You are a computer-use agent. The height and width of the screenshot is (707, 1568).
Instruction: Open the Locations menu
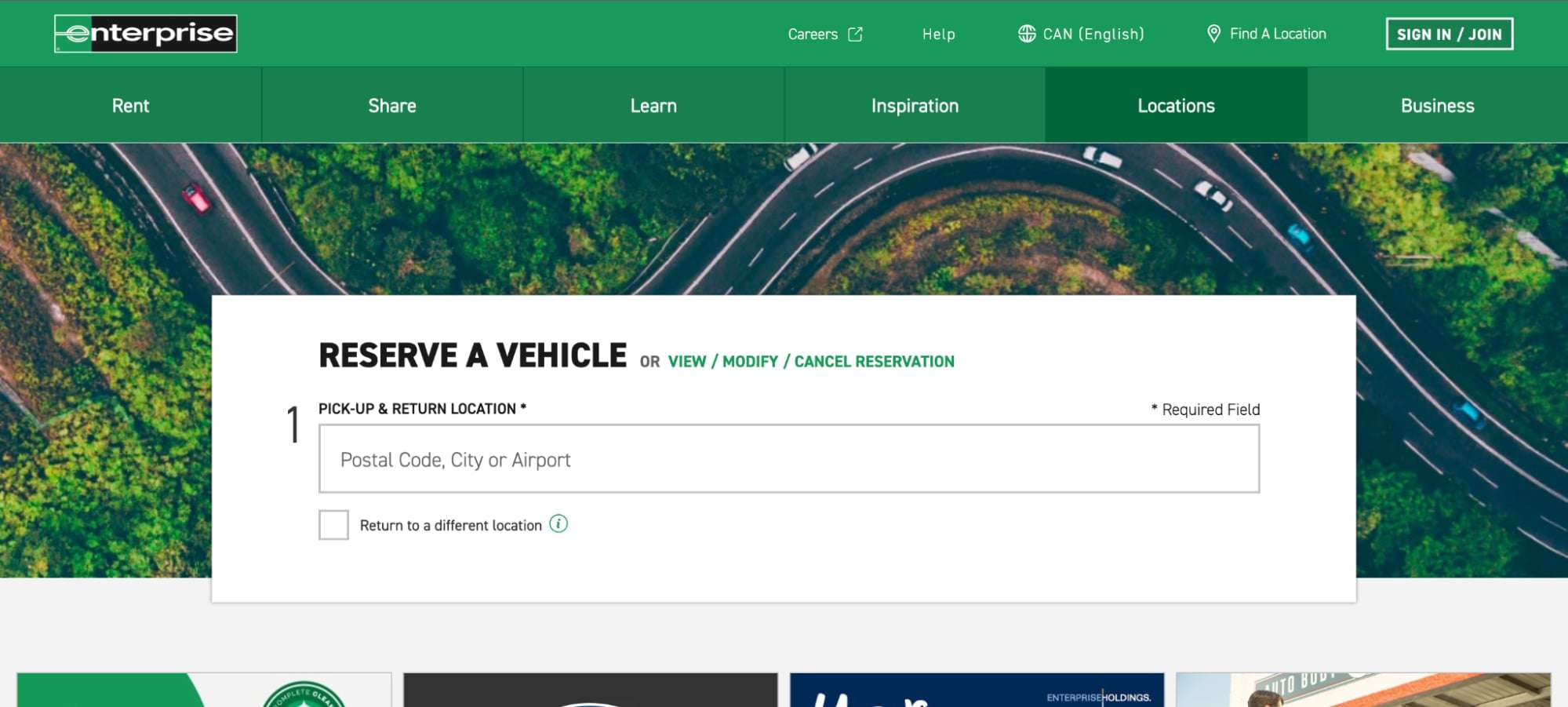point(1176,105)
